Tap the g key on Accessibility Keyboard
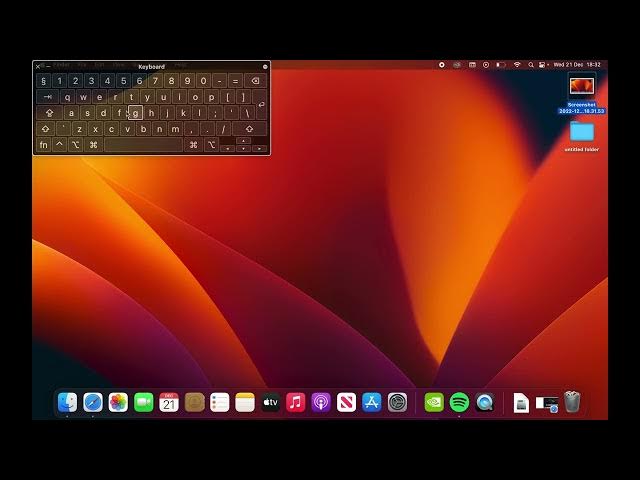Image resolution: width=640 pixels, height=480 pixels. coord(136,113)
